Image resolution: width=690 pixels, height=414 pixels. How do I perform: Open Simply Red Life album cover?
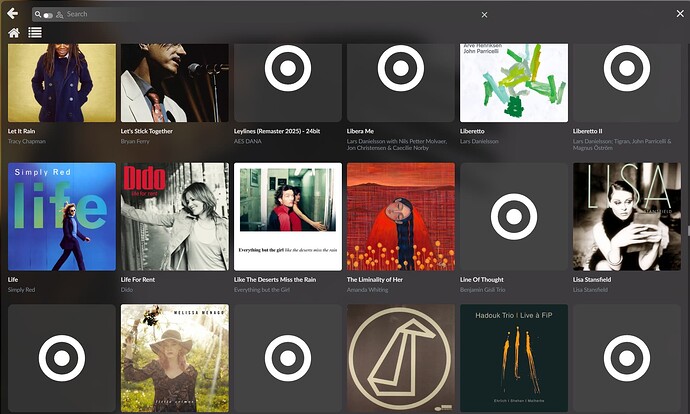coord(62,217)
